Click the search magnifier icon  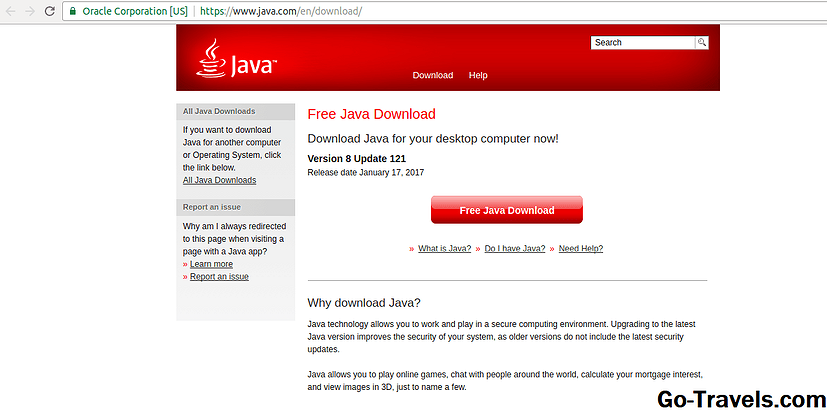(x=701, y=43)
